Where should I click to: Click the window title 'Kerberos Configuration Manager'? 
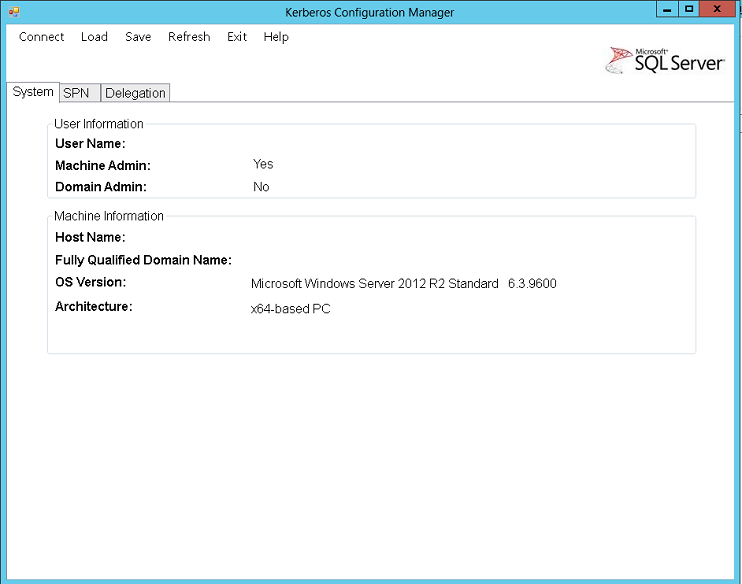coord(370,12)
